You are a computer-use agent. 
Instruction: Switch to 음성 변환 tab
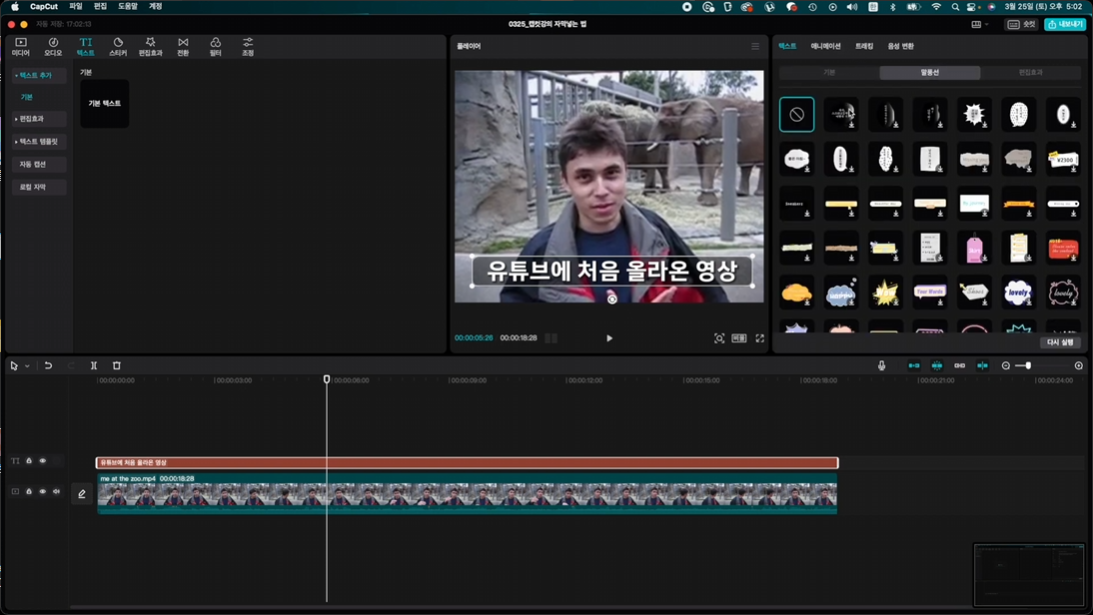900,46
